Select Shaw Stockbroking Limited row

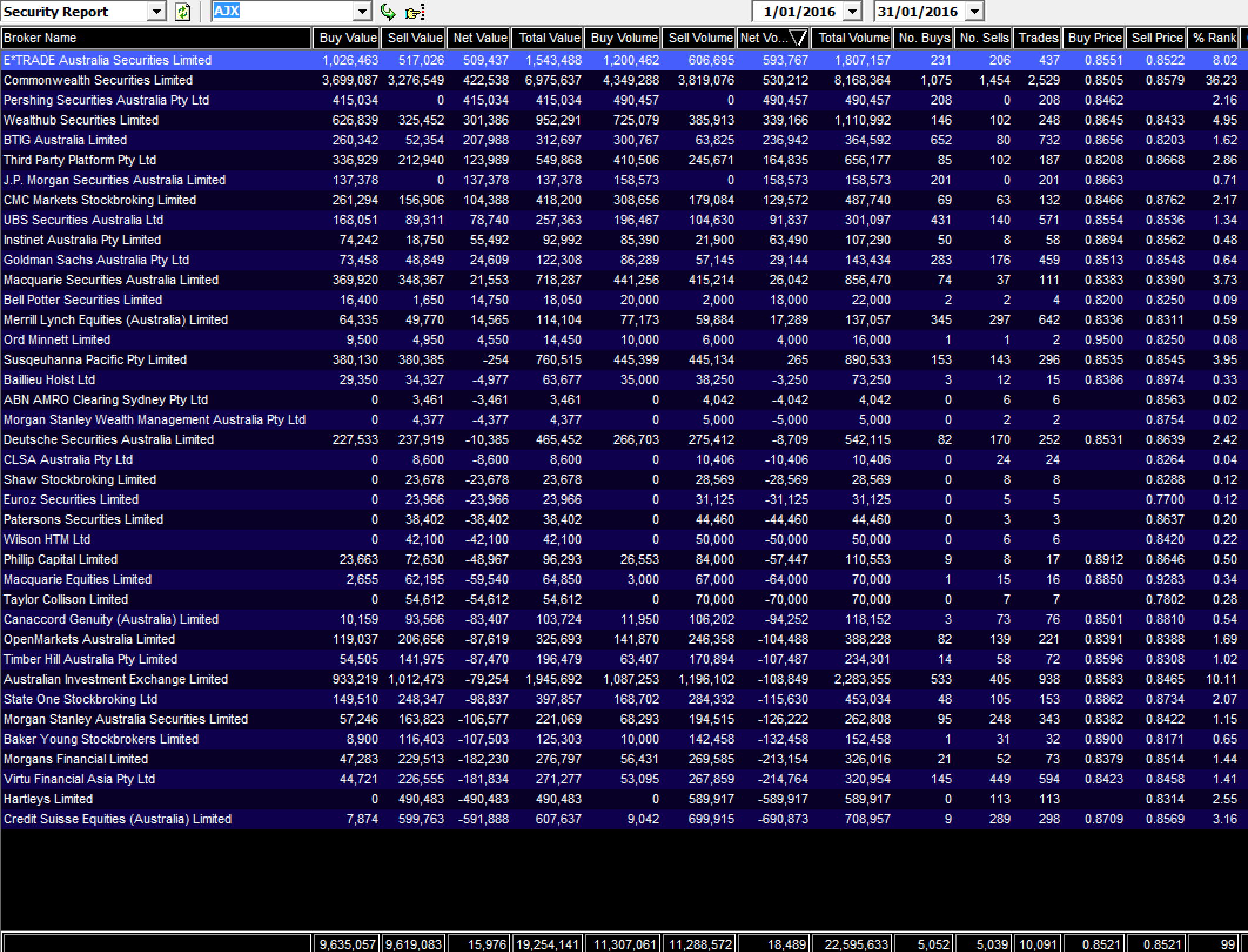point(624,479)
